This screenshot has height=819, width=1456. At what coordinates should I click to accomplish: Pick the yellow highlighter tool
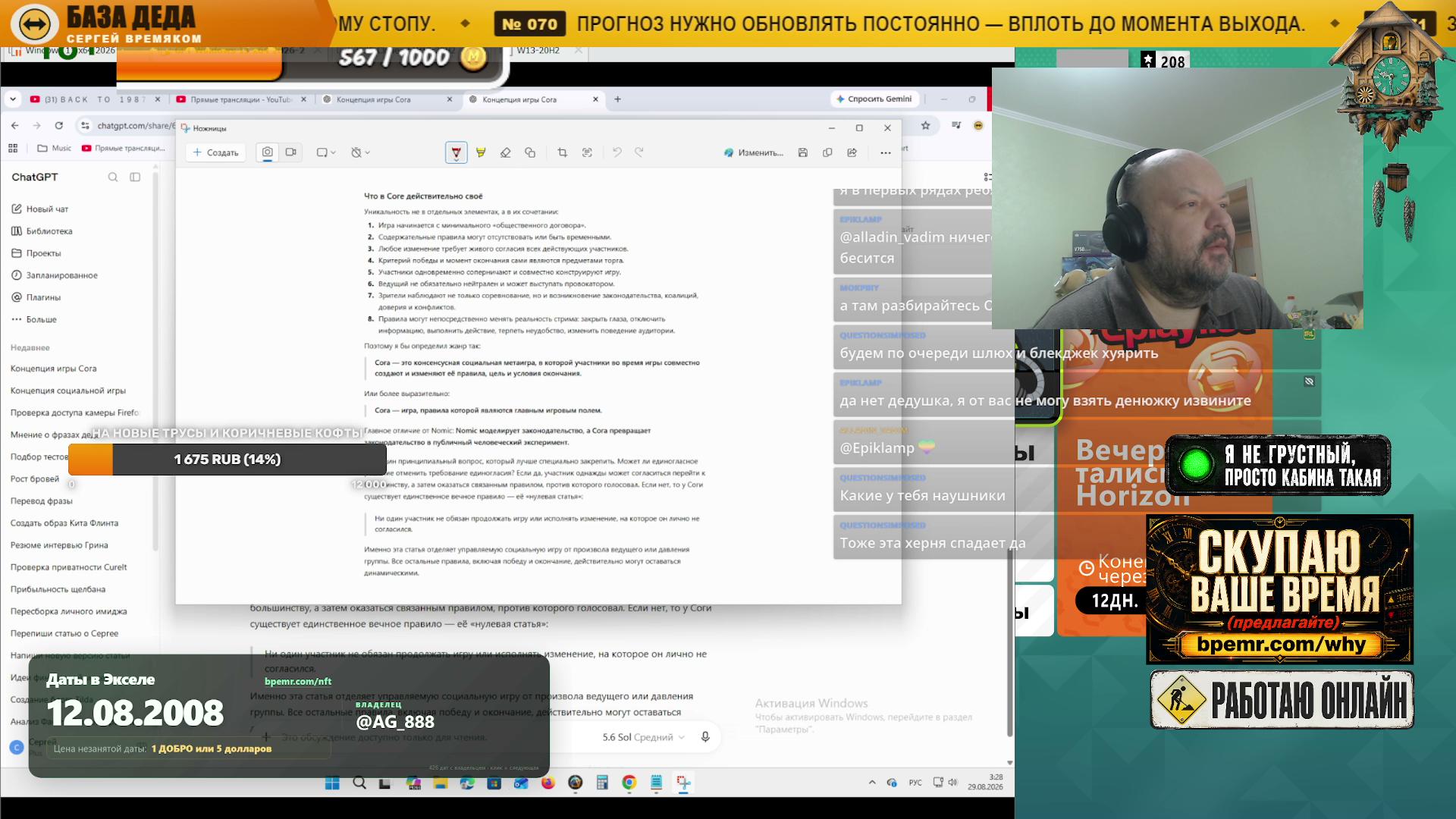(481, 152)
